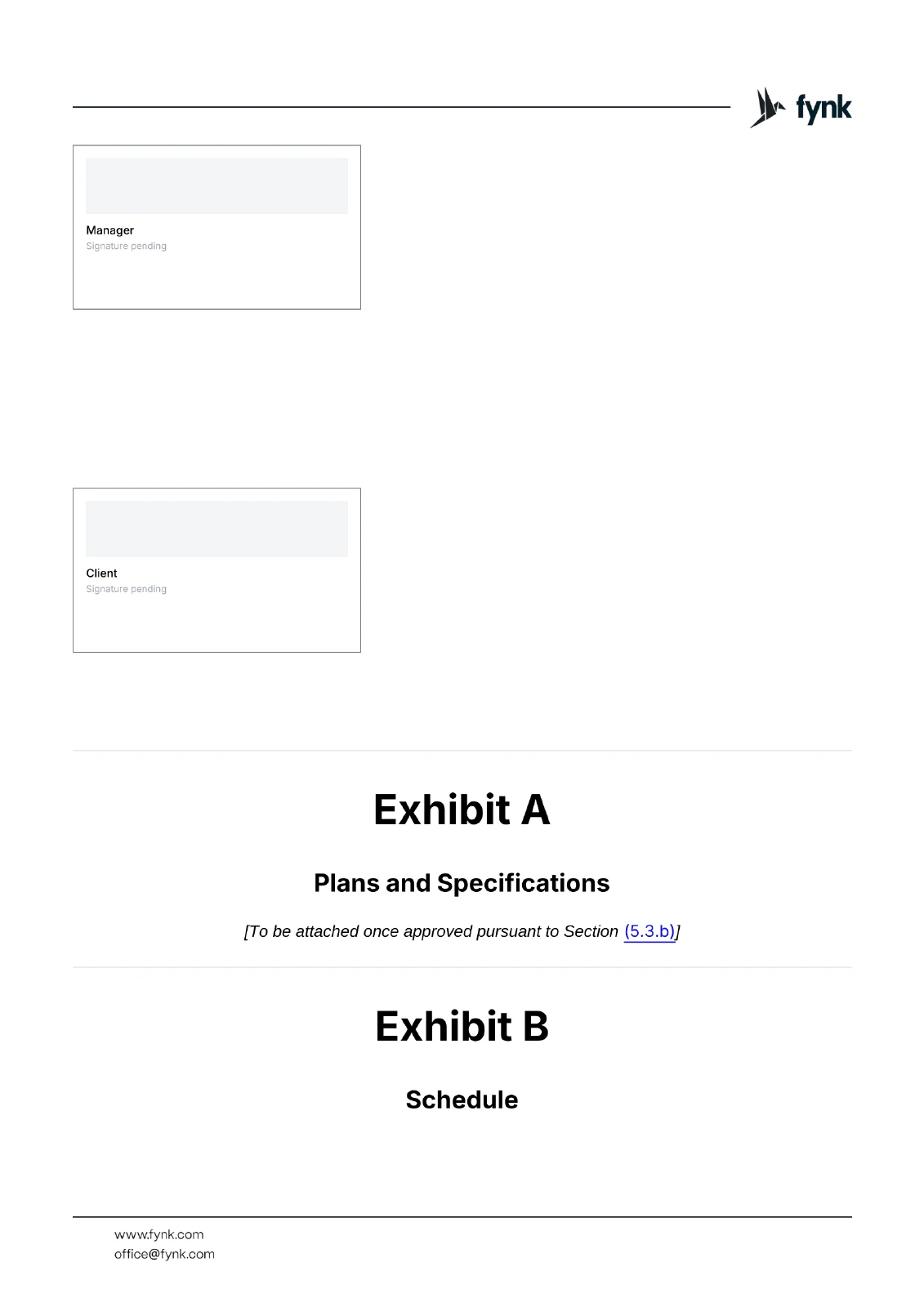Click the fynk wordmark in header
924x1307 pixels.
[824, 109]
